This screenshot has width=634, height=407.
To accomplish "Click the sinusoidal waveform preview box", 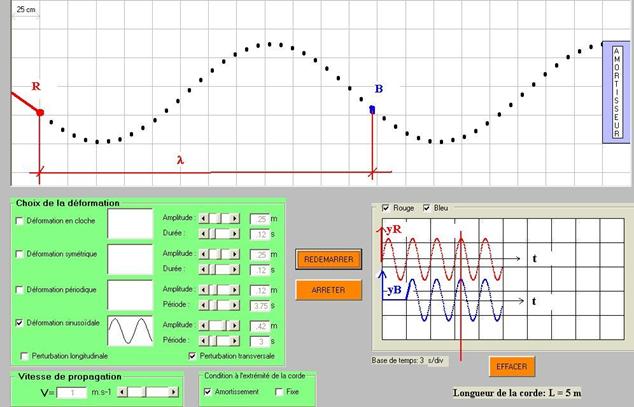I will [130, 329].
